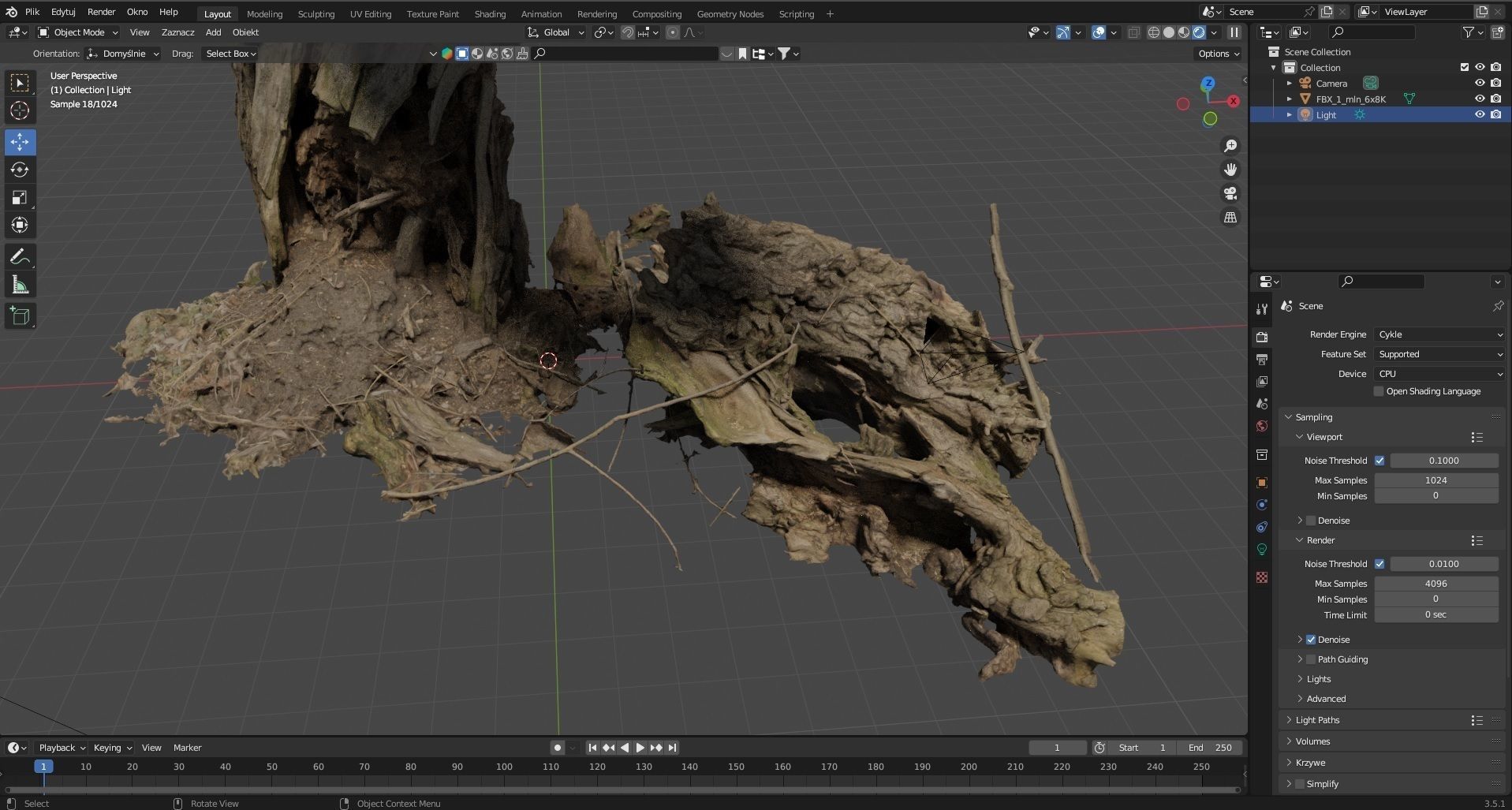Activate the Move tool

click(x=20, y=142)
